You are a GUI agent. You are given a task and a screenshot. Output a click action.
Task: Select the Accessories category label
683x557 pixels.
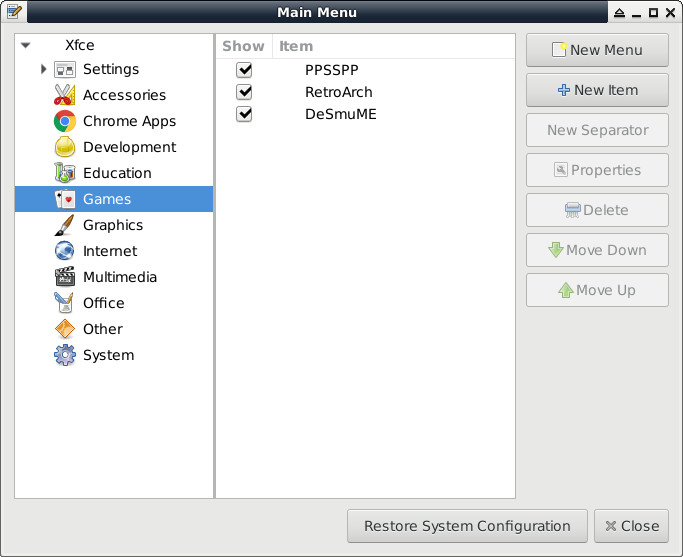pos(124,95)
